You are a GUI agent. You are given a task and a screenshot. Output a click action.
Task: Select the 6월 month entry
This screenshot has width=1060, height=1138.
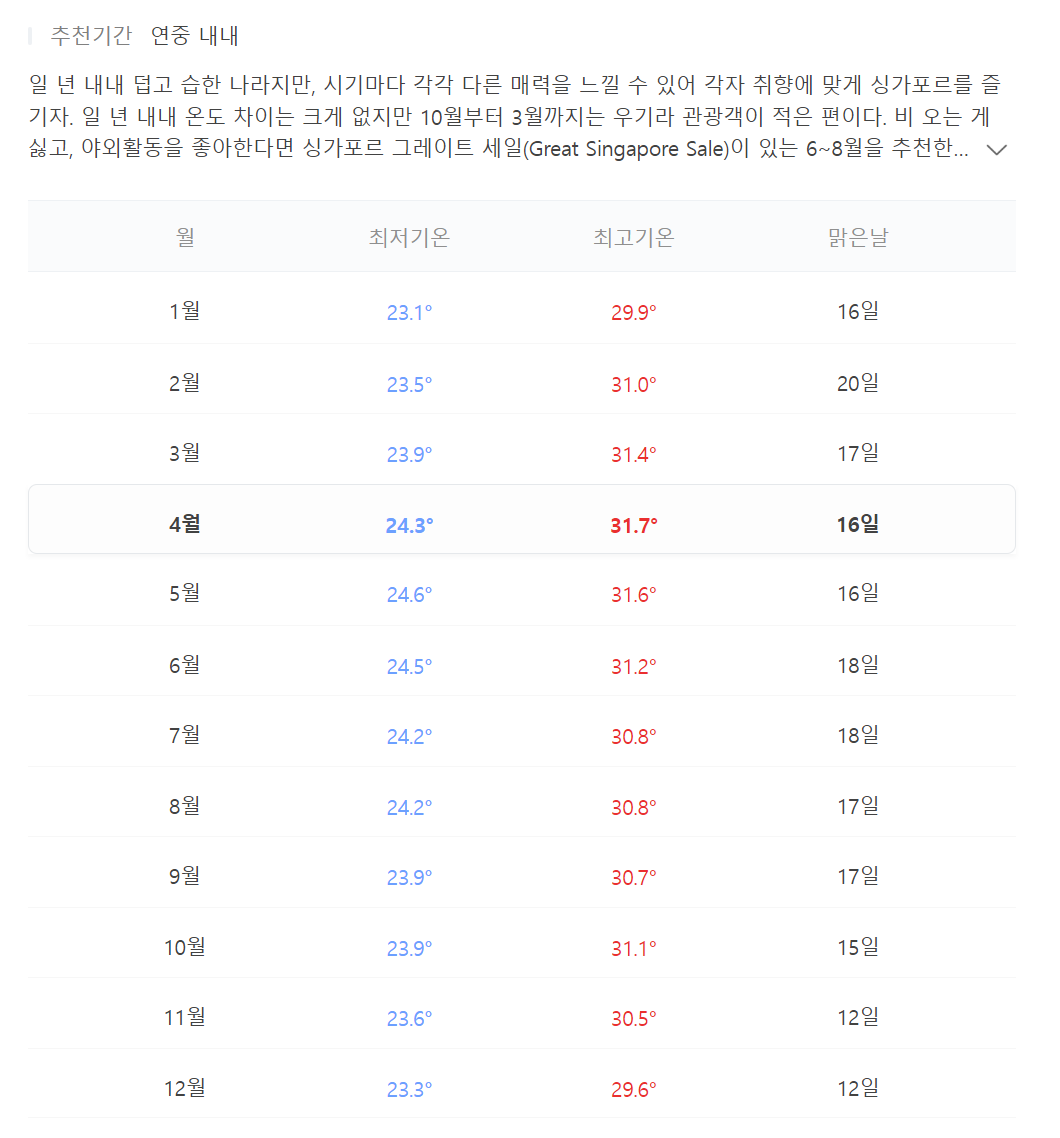pyautogui.click(x=184, y=663)
